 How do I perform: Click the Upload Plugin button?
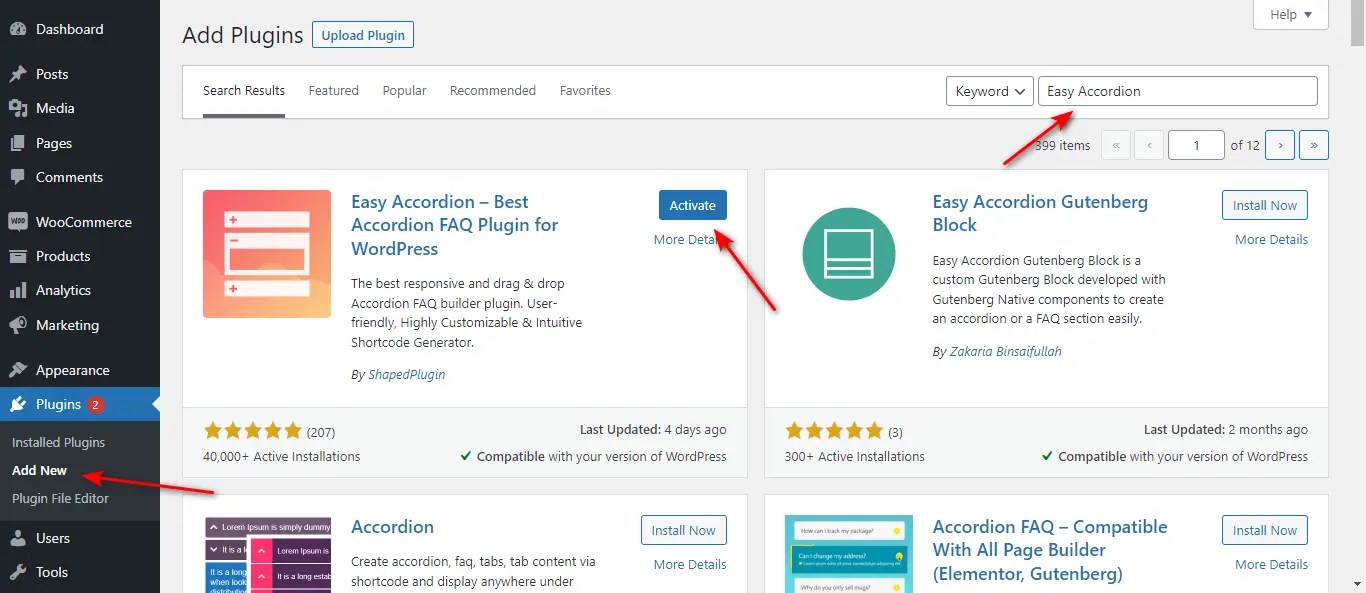coord(362,34)
